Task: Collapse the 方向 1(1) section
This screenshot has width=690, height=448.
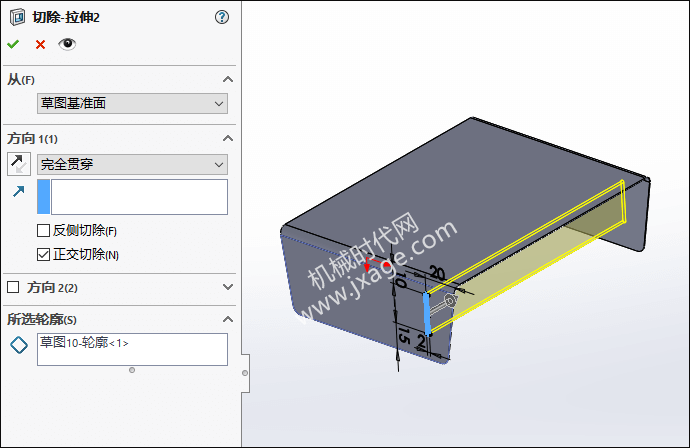Action: [228, 139]
